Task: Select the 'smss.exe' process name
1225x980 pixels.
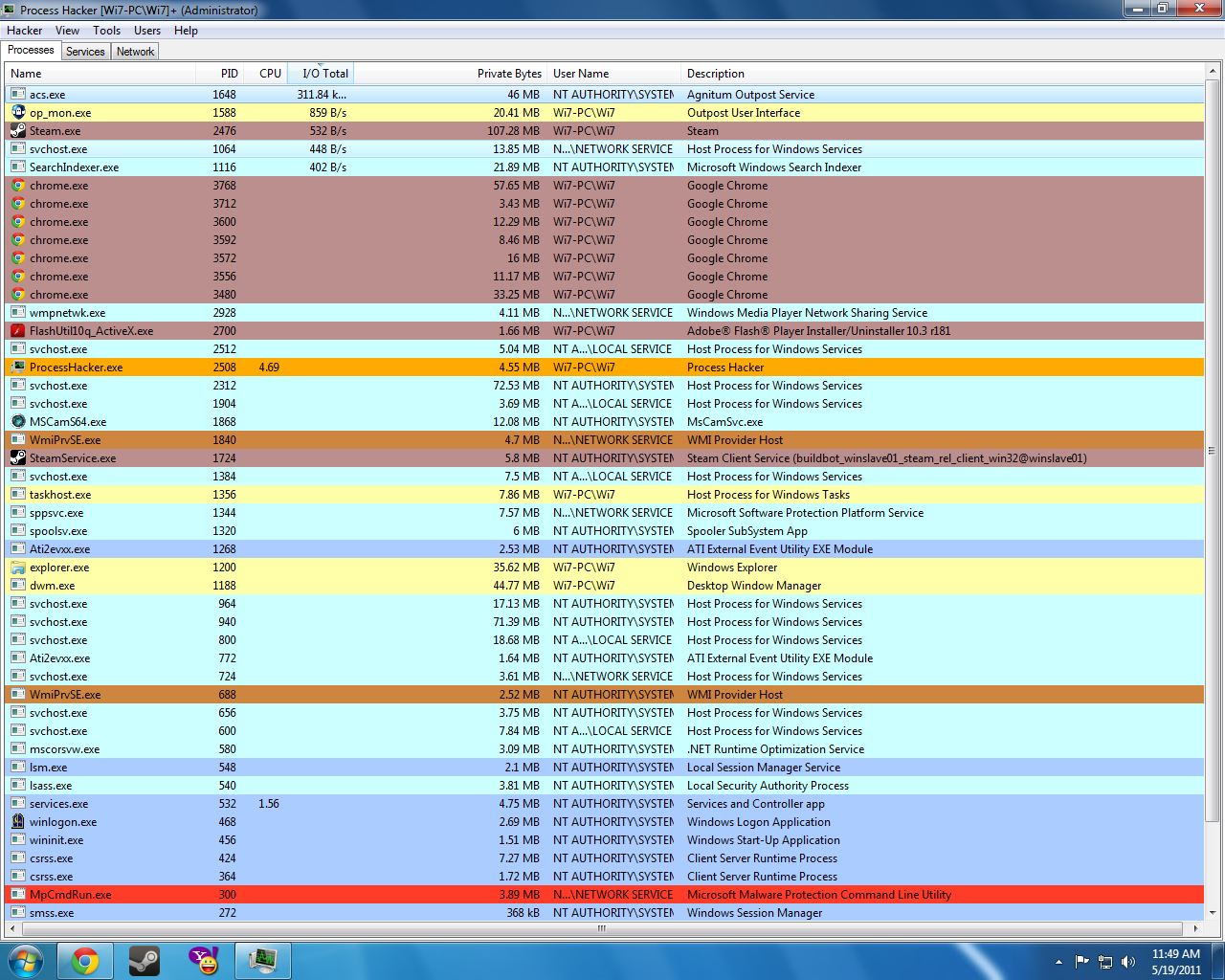Action: 52,913
